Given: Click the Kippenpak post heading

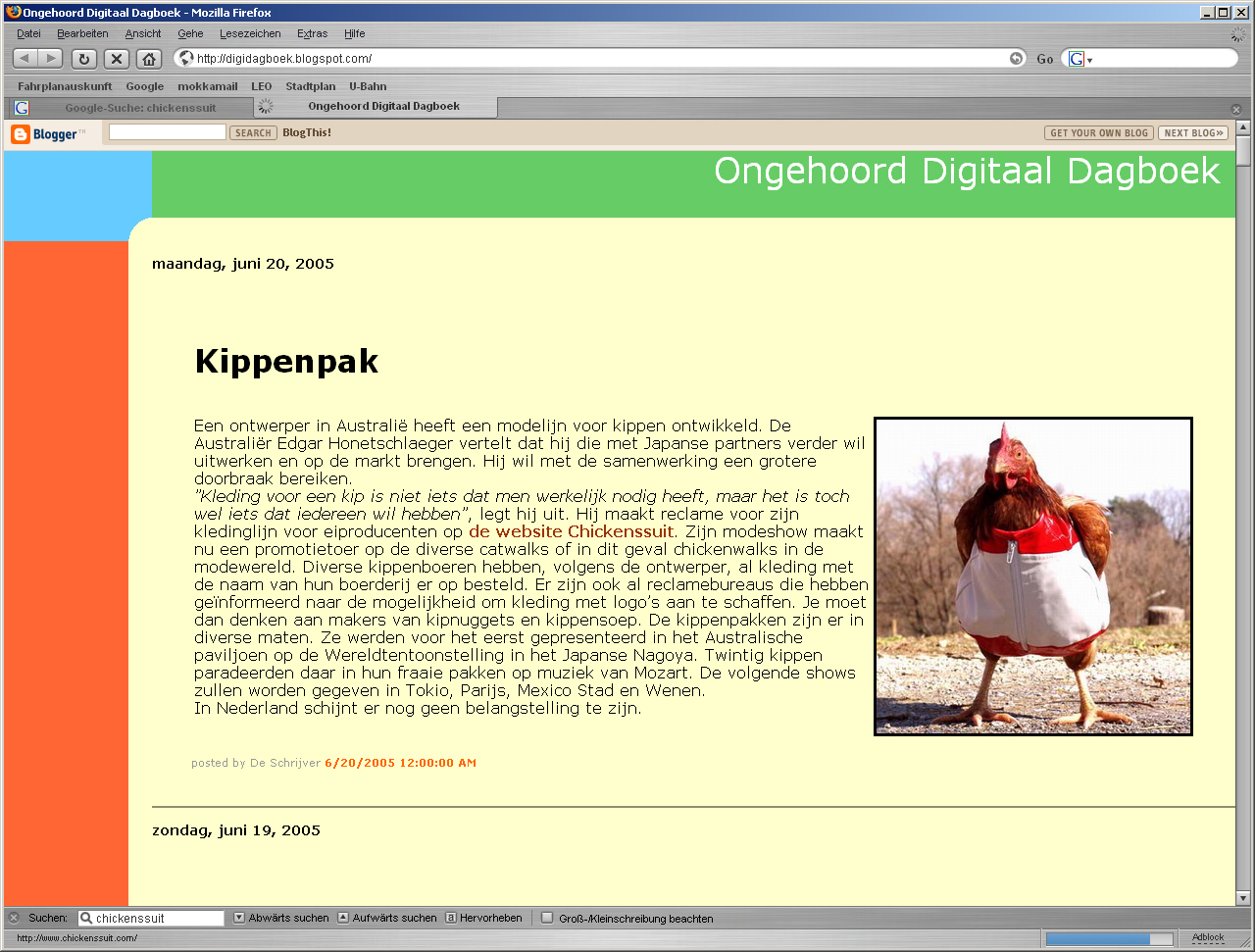Looking at the screenshot, I should pyautogui.click(x=286, y=361).
